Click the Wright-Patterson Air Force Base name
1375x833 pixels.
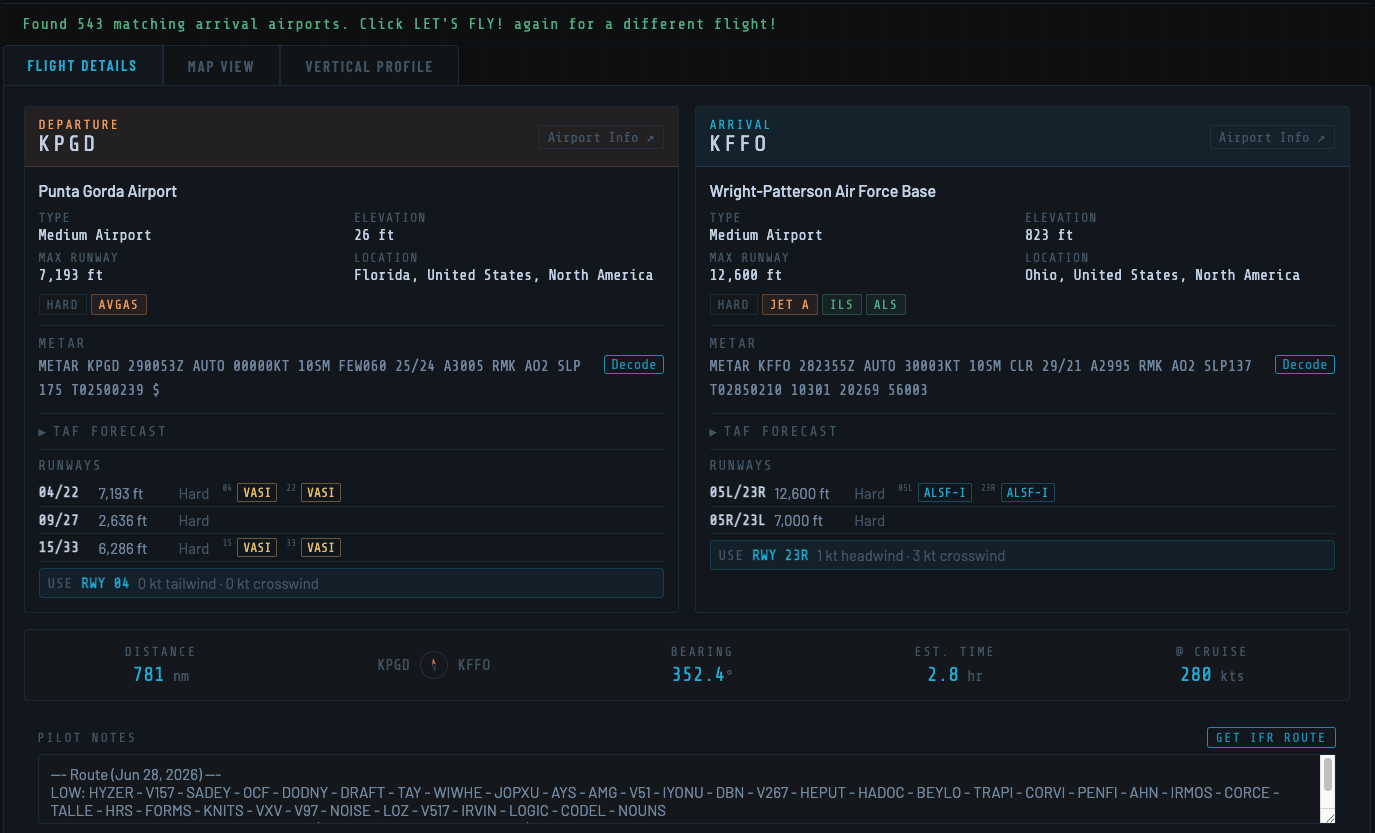coord(822,191)
